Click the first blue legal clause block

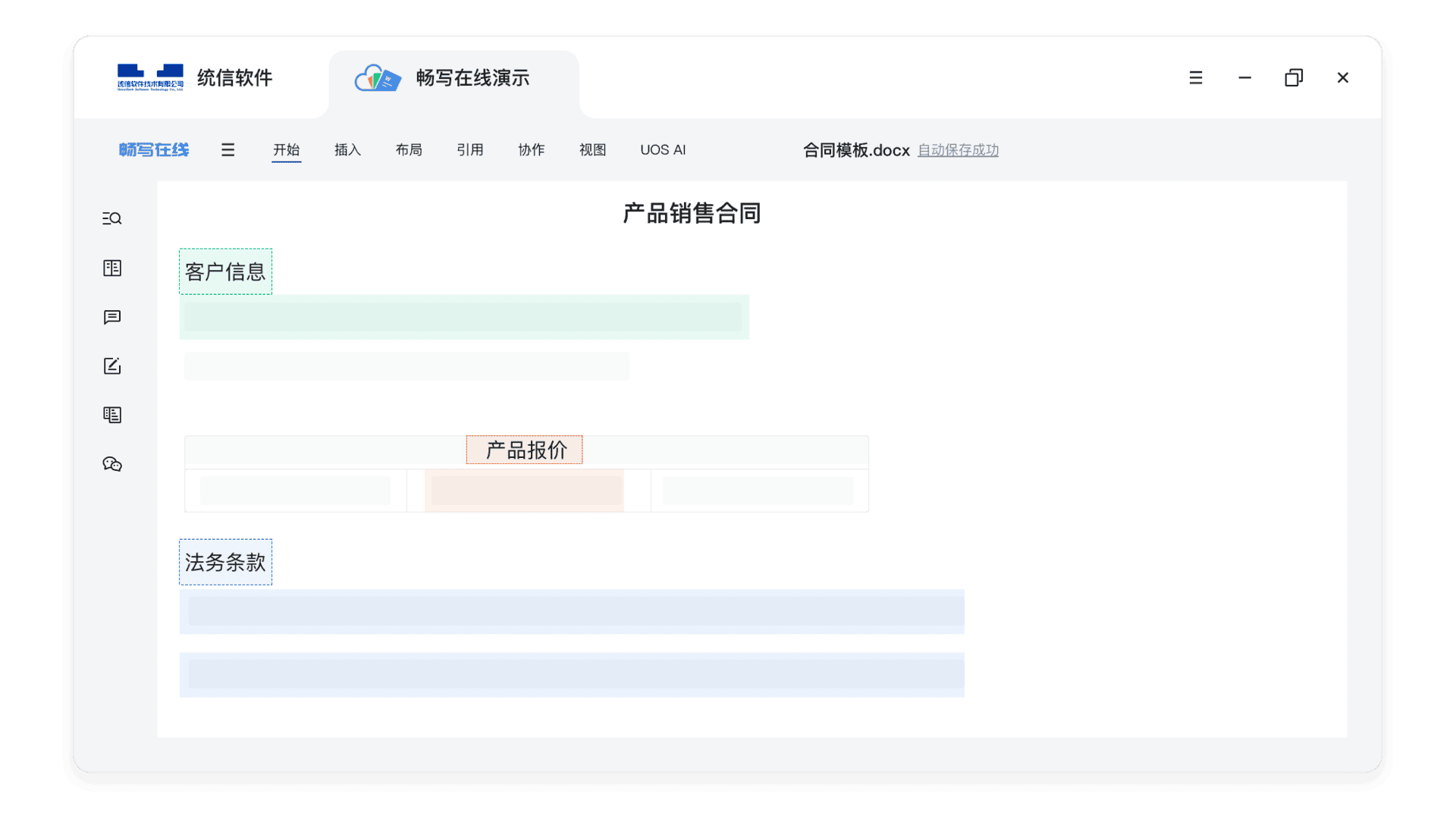(572, 611)
